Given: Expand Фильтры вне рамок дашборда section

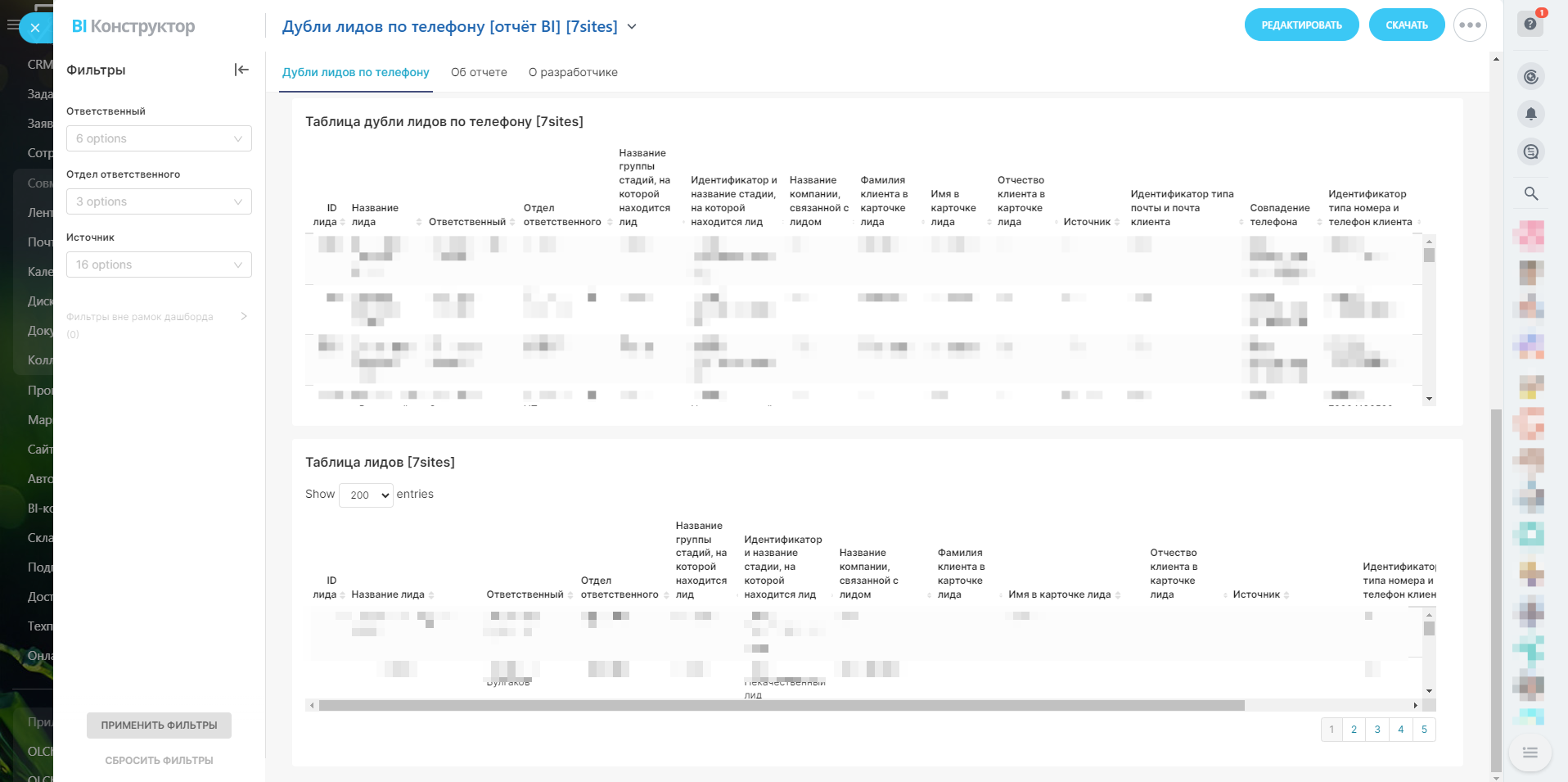Looking at the screenshot, I should pos(244,316).
